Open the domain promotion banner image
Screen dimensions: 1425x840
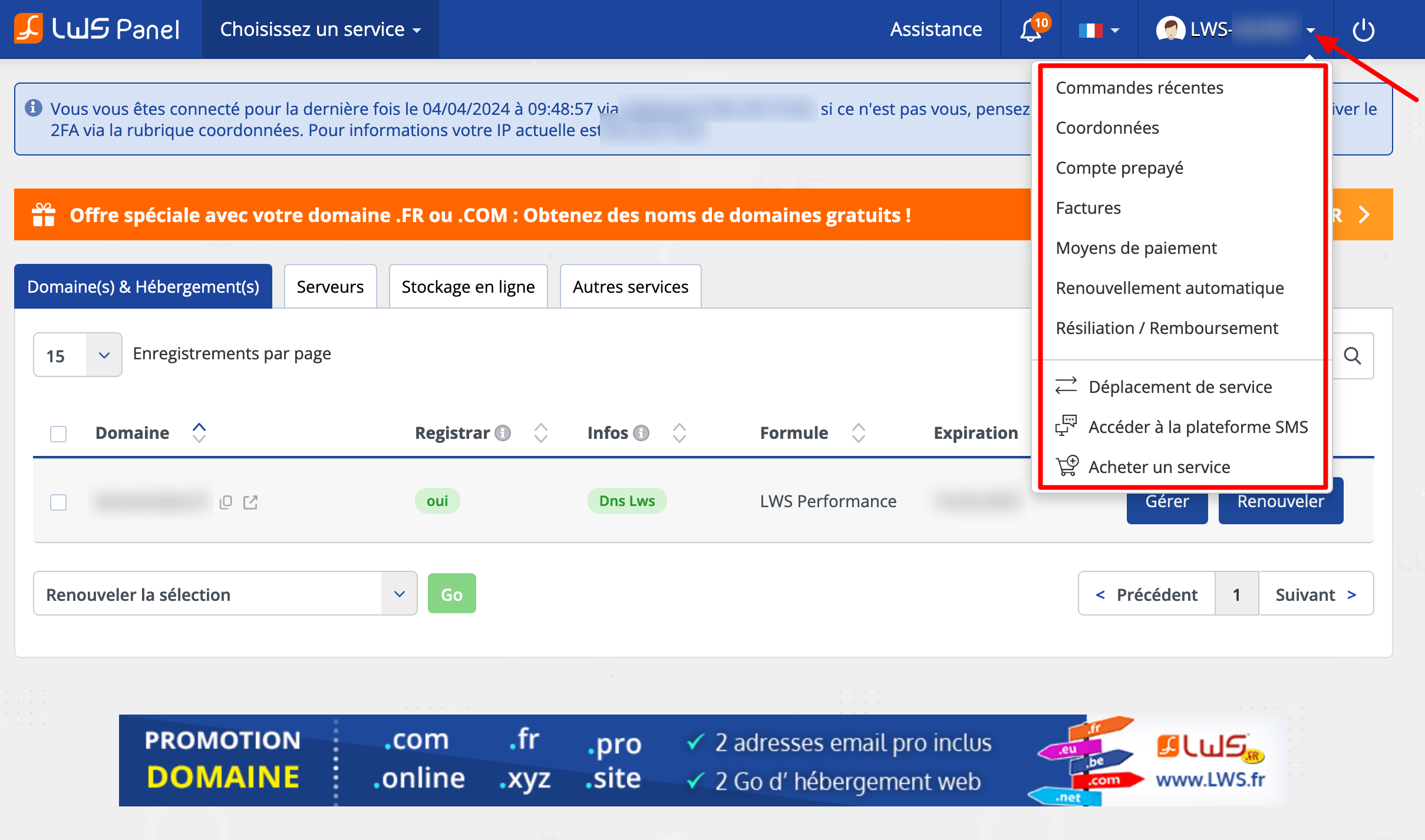coord(703,760)
